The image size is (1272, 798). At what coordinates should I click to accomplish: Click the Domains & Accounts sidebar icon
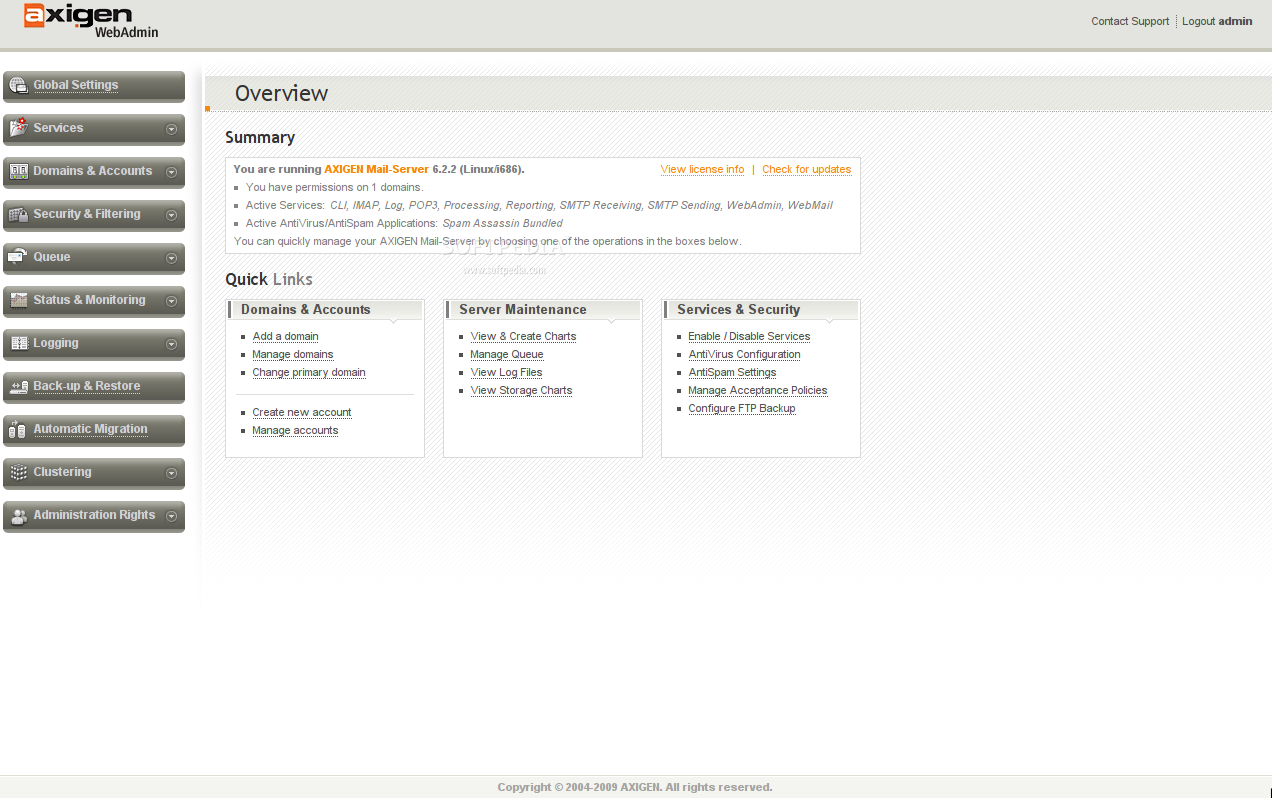[x=18, y=171]
